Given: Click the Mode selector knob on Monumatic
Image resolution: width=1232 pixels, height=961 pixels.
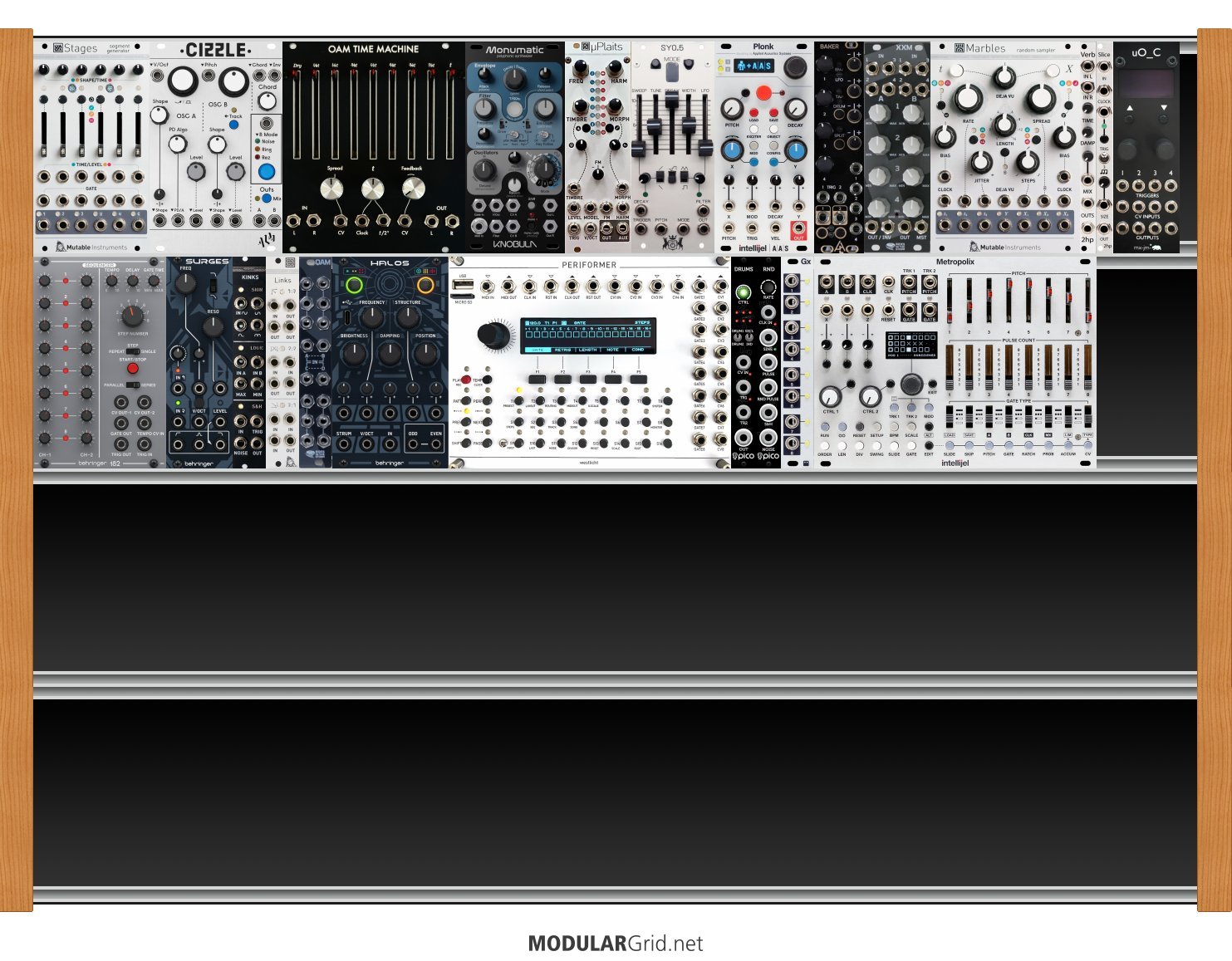Looking at the screenshot, I should 543,169.
